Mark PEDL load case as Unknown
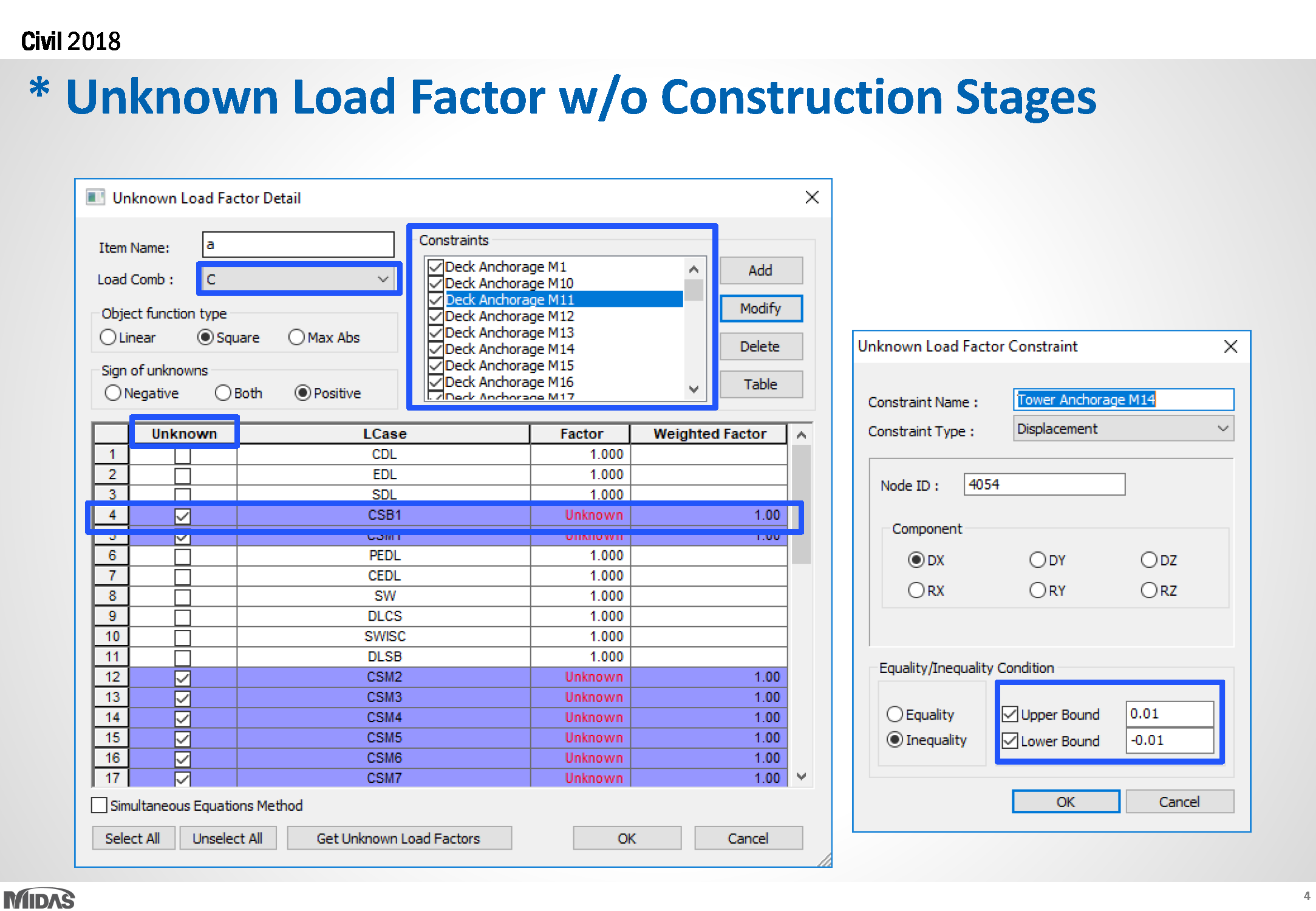1316x911 pixels. point(183,555)
